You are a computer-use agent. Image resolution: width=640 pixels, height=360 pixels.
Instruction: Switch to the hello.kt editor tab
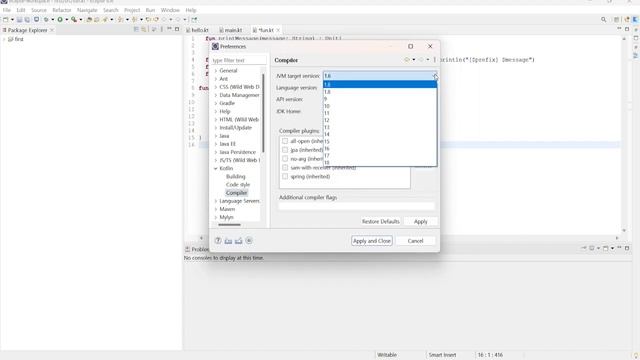coord(200,30)
